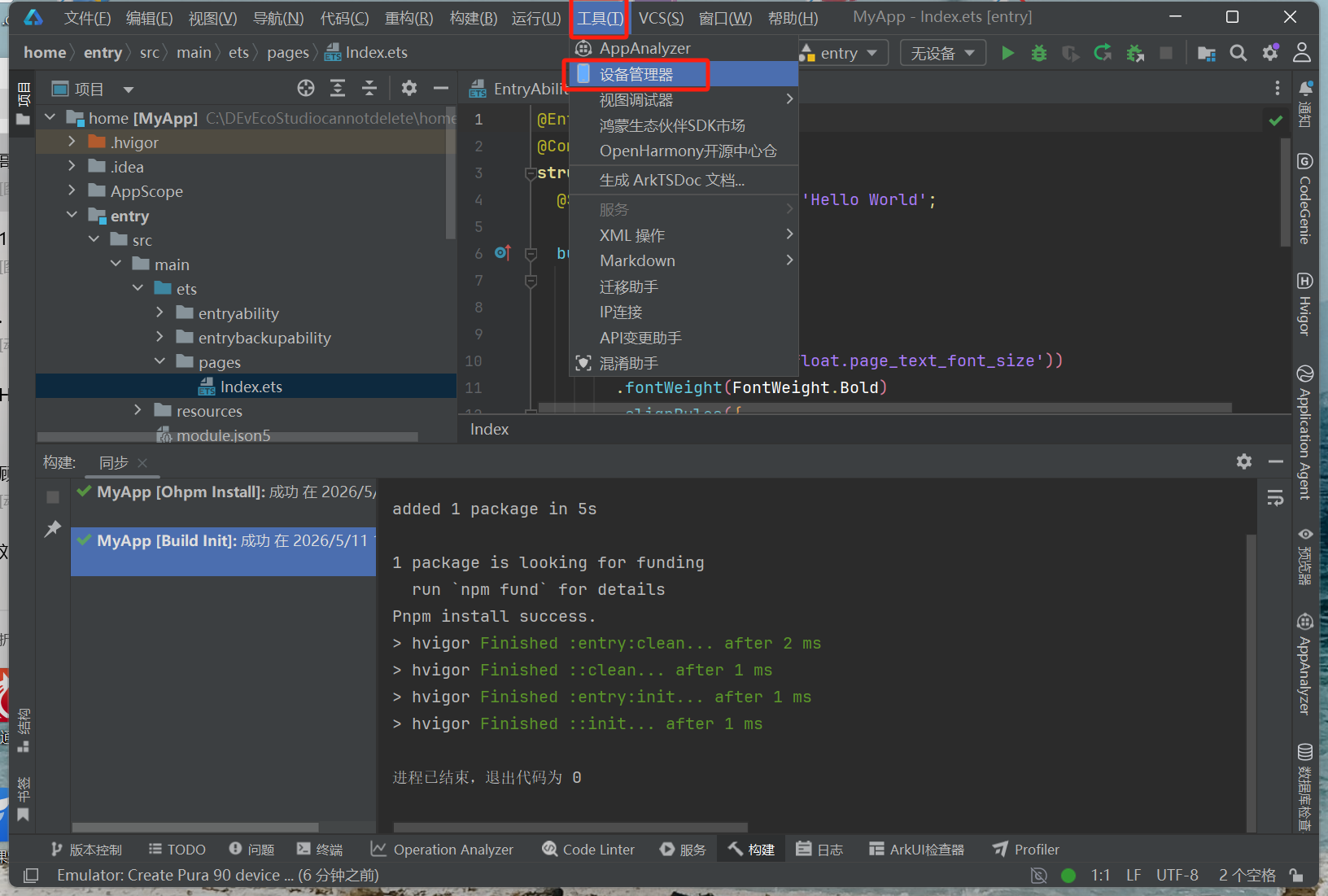Click the editor horizontal scrollbar
Viewport: 1328px width, 896px height.
click(x=885, y=408)
